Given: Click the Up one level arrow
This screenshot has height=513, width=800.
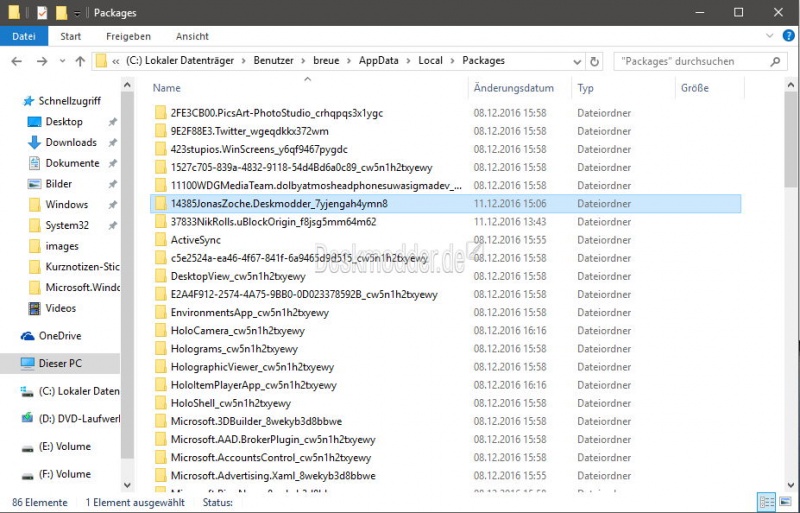Looking at the screenshot, I should 80,61.
